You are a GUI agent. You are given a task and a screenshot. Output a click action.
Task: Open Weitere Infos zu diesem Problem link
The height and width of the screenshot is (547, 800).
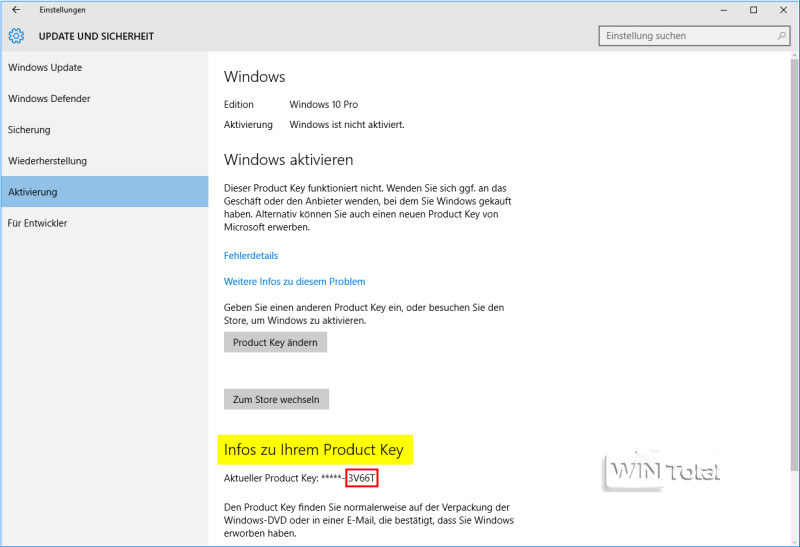click(294, 282)
